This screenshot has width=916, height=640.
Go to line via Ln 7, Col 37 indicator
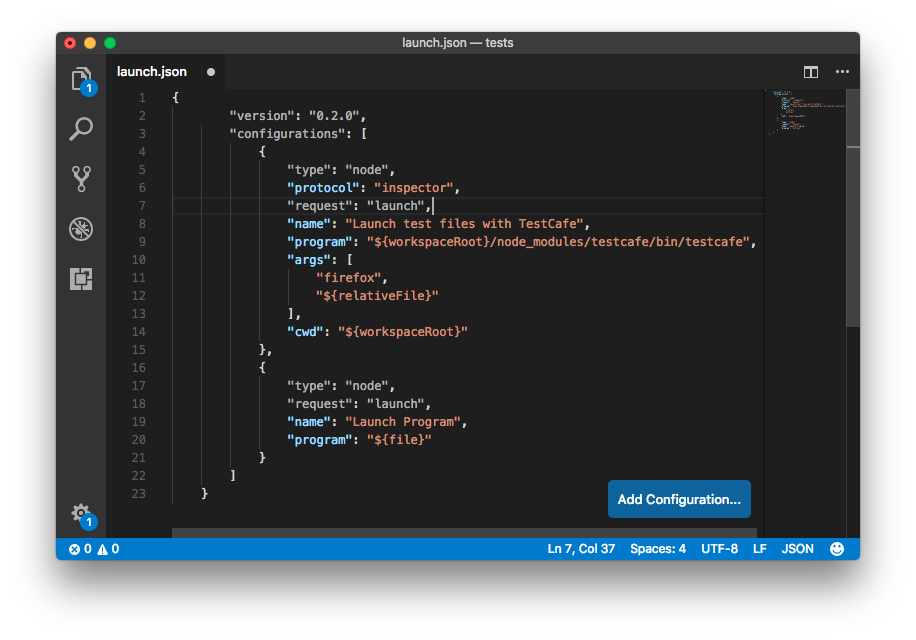582,548
